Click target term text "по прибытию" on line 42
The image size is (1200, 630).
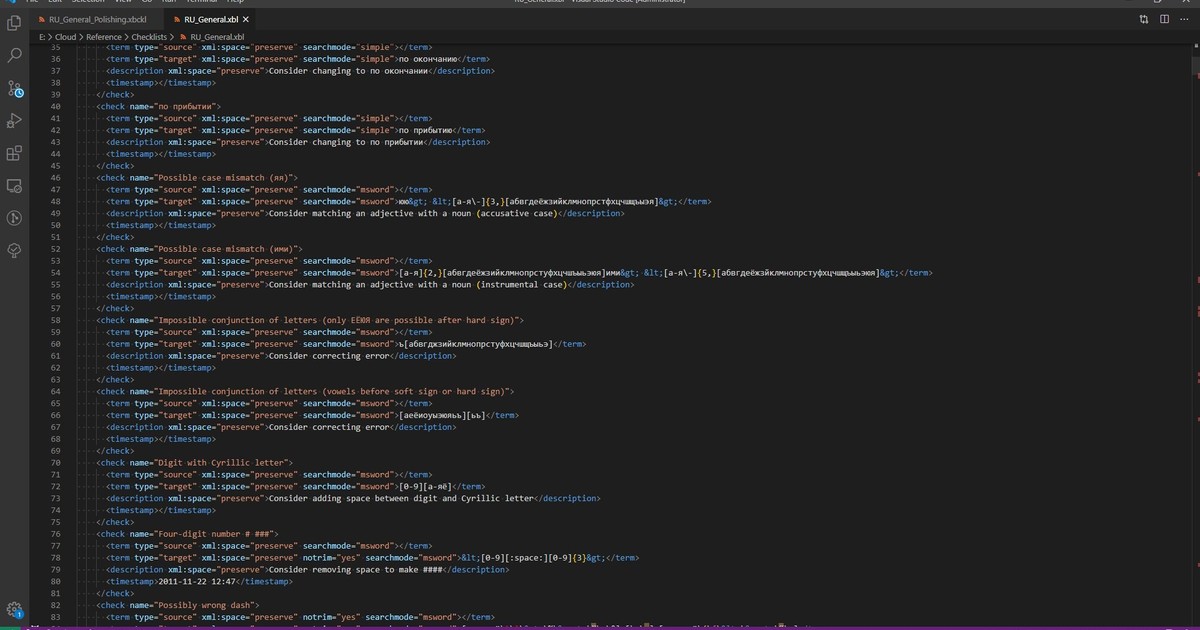tap(425, 130)
